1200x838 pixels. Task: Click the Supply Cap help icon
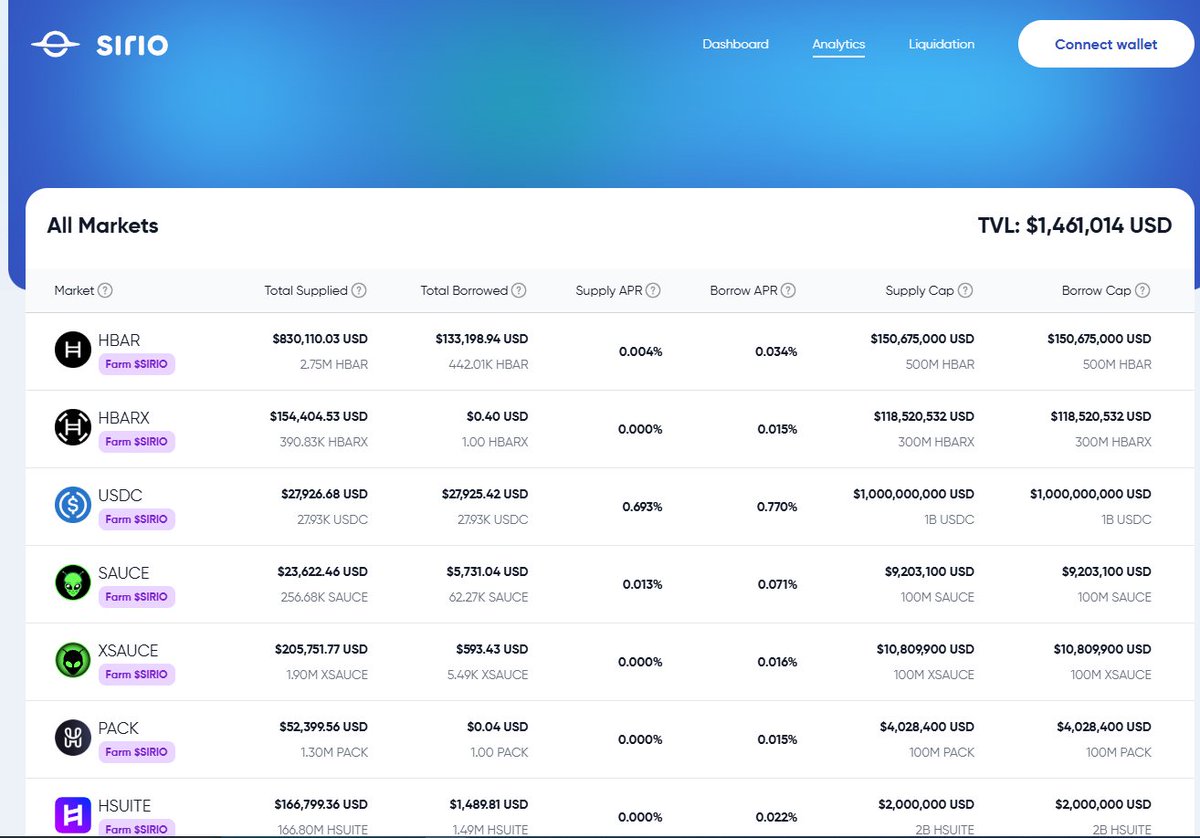(965, 291)
